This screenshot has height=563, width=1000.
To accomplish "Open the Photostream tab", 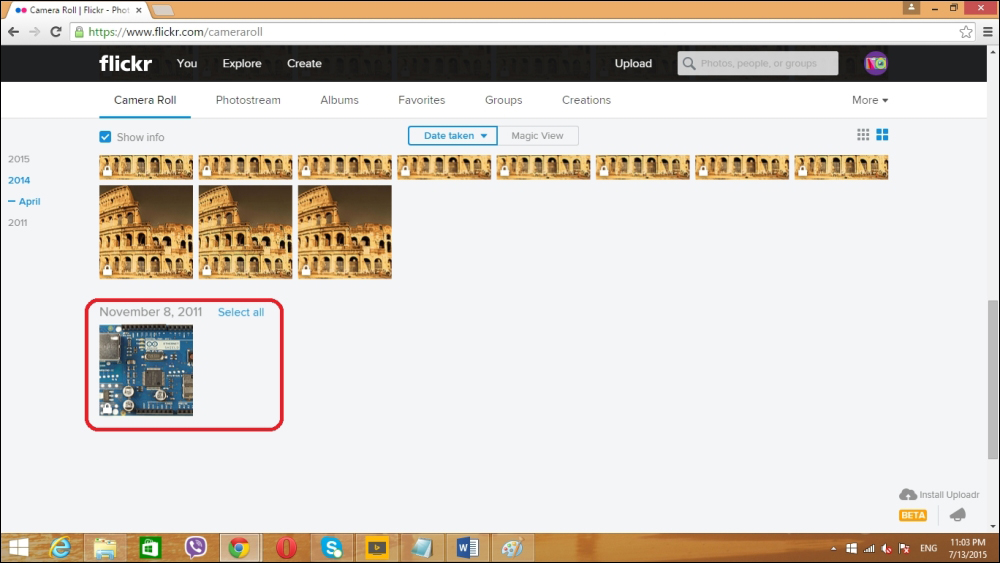I will [248, 100].
